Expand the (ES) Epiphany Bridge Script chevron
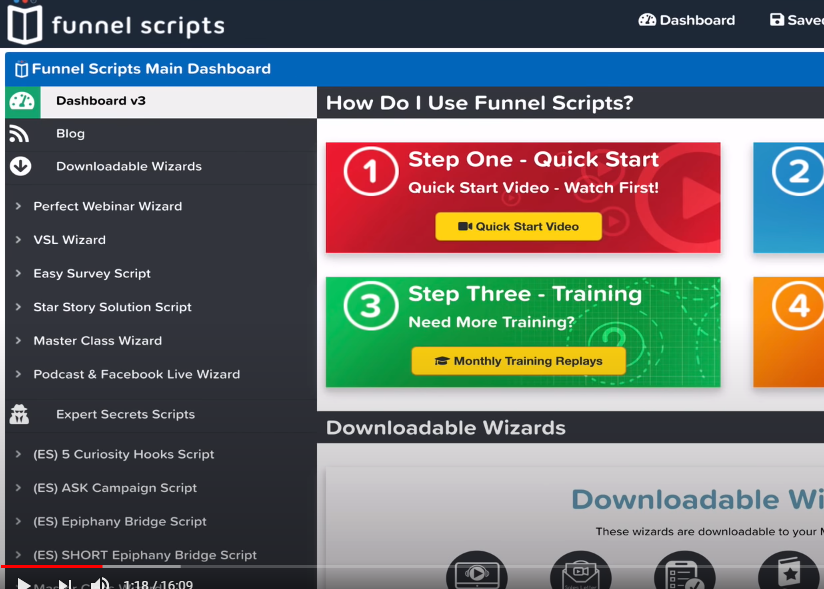Screen dimensions: 824x589 coord(18,521)
